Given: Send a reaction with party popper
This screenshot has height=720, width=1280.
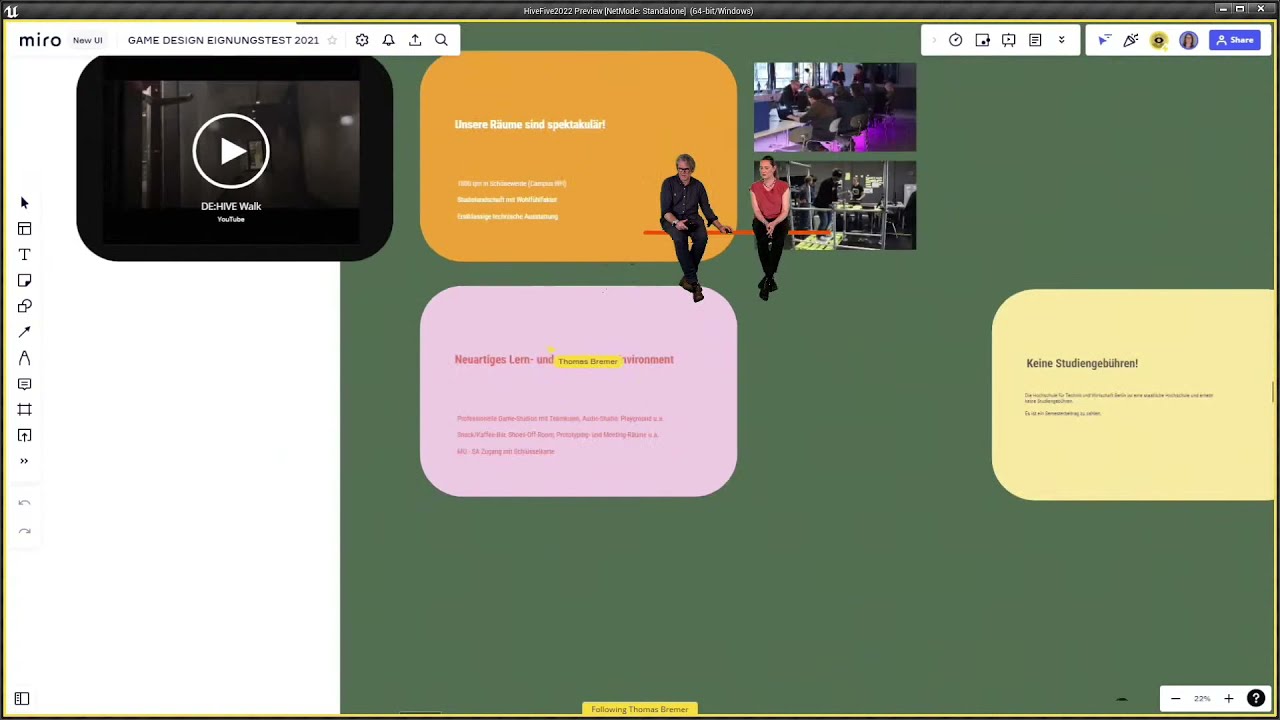Looking at the screenshot, I should [x=1131, y=40].
